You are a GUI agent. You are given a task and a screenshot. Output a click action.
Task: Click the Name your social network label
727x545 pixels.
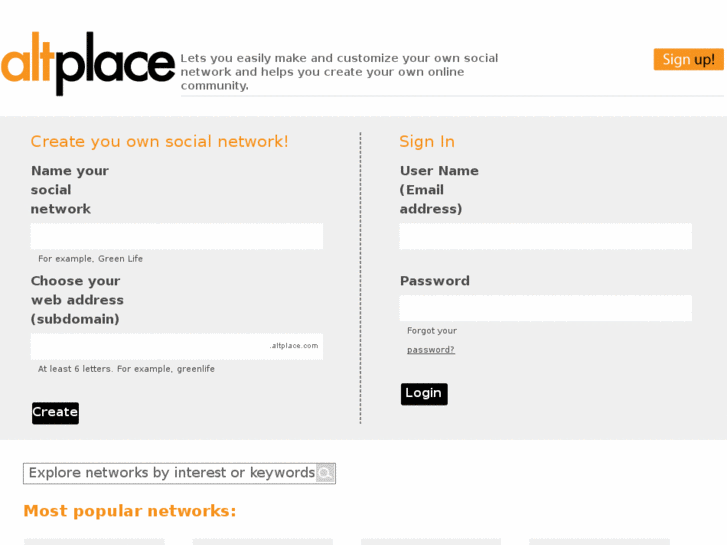coord(70,190)
